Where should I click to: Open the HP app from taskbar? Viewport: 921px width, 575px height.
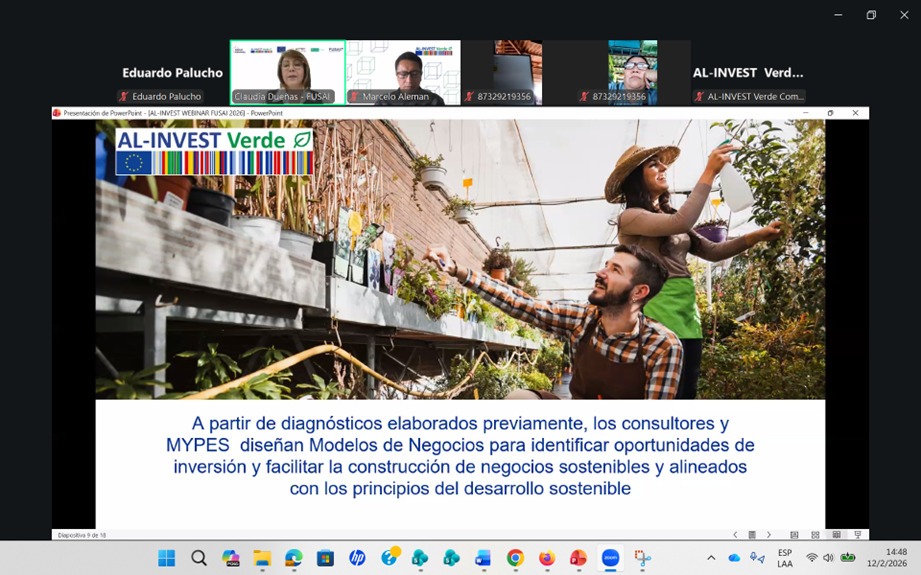357,558
